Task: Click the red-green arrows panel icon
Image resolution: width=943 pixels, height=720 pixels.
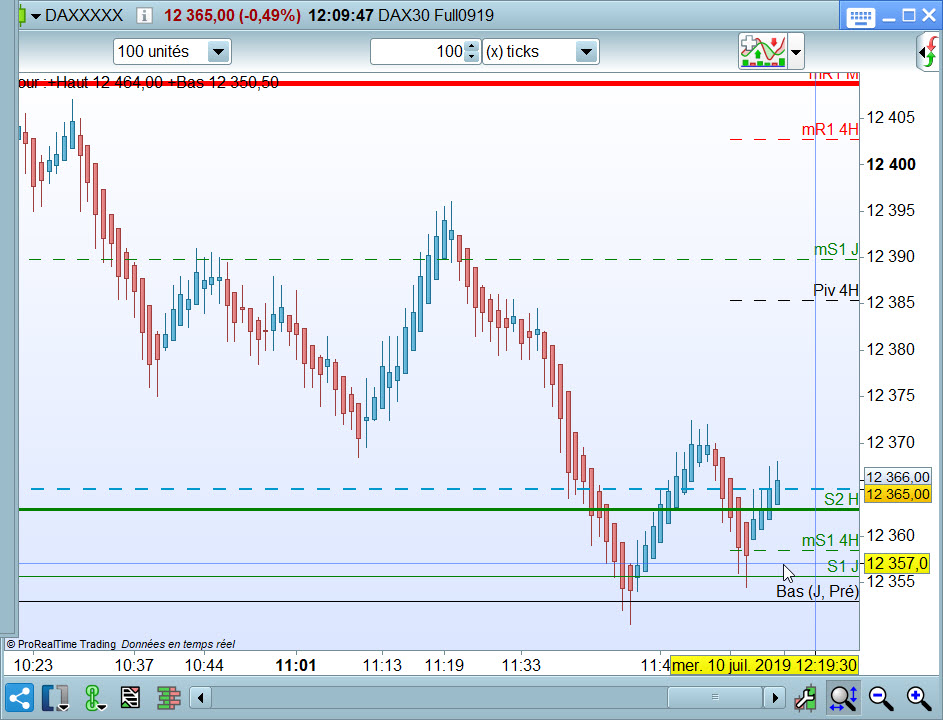Action: pyautogui.click(x=929, y=53)
